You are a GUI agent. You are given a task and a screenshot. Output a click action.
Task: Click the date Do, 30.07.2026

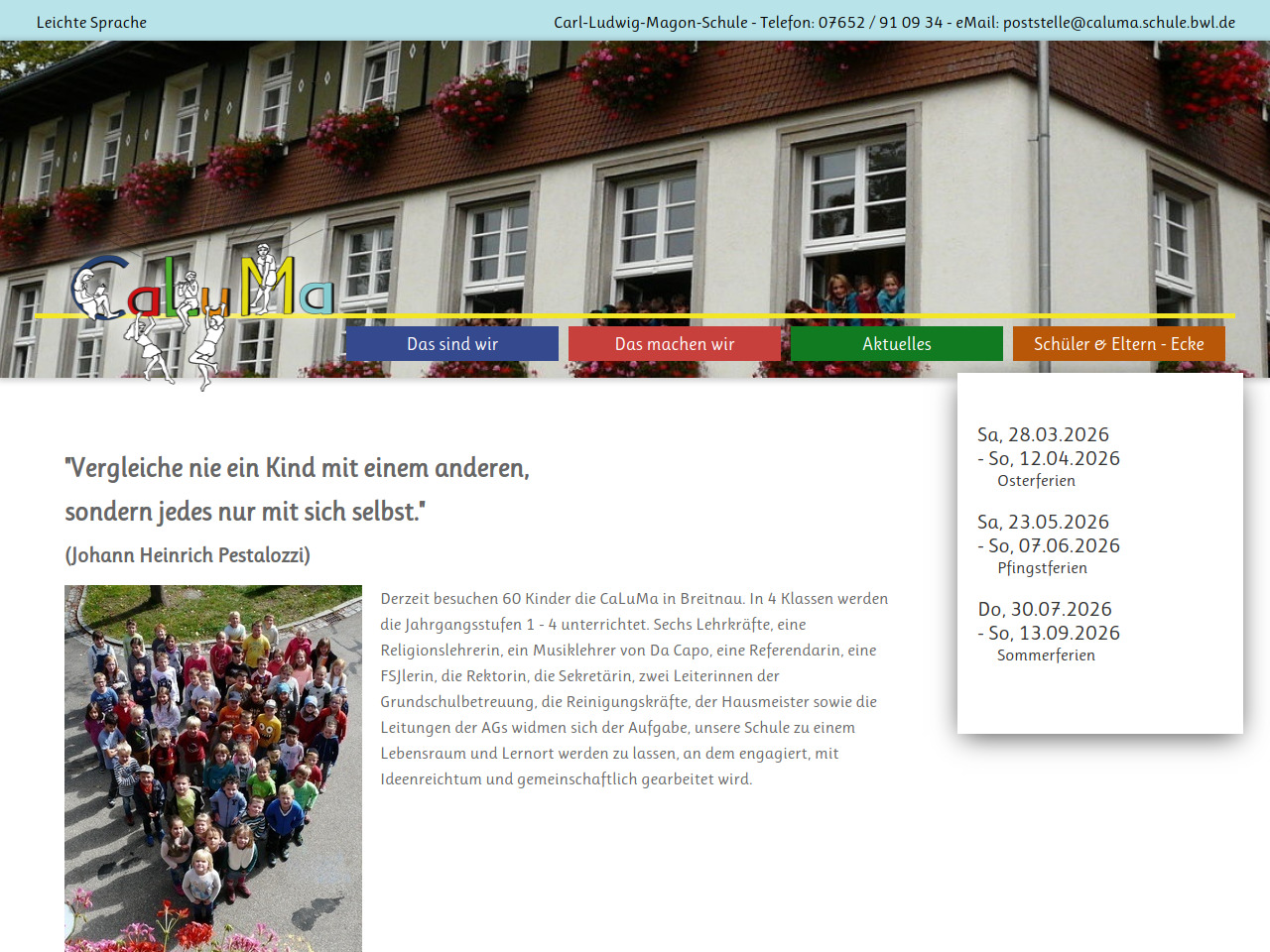click(1045, 609)
